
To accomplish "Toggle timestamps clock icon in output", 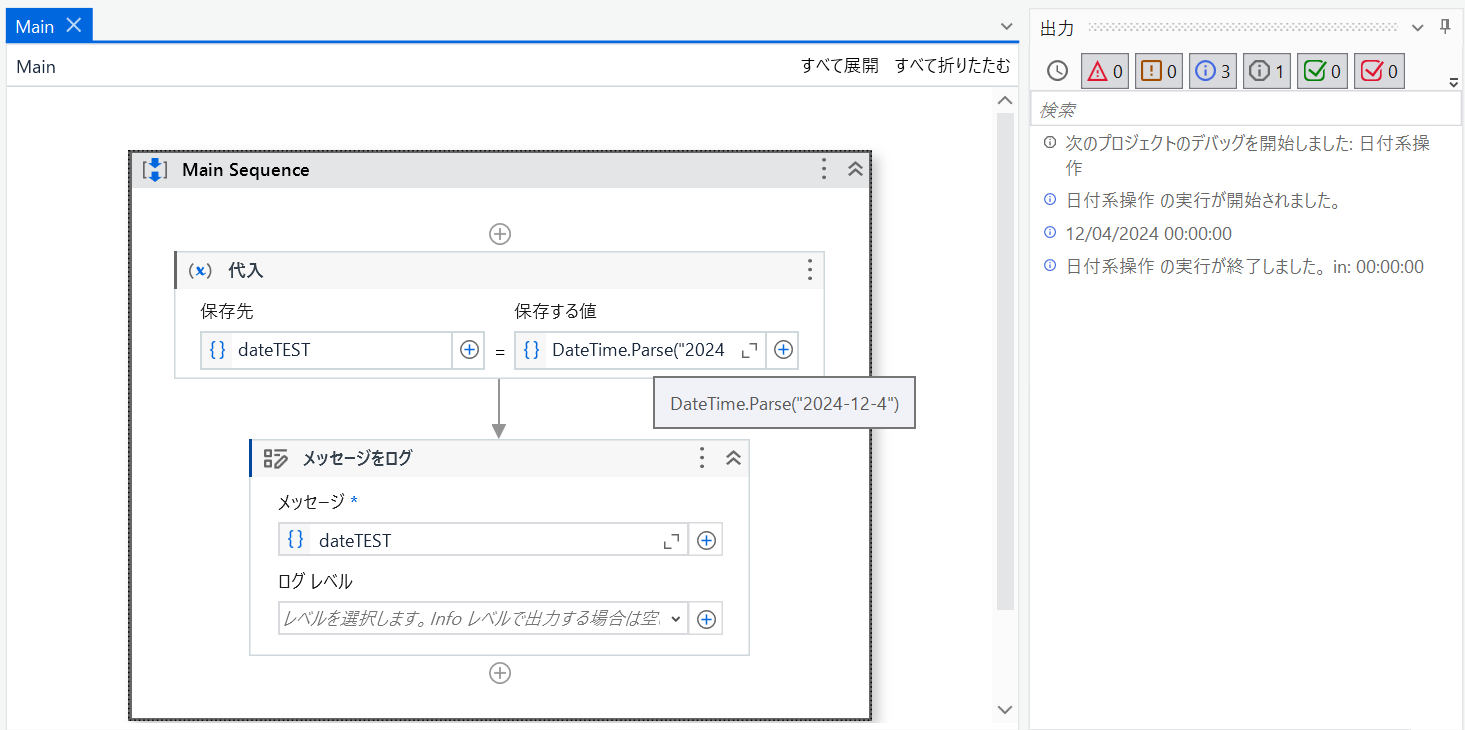I will [x=1057, y=71].
